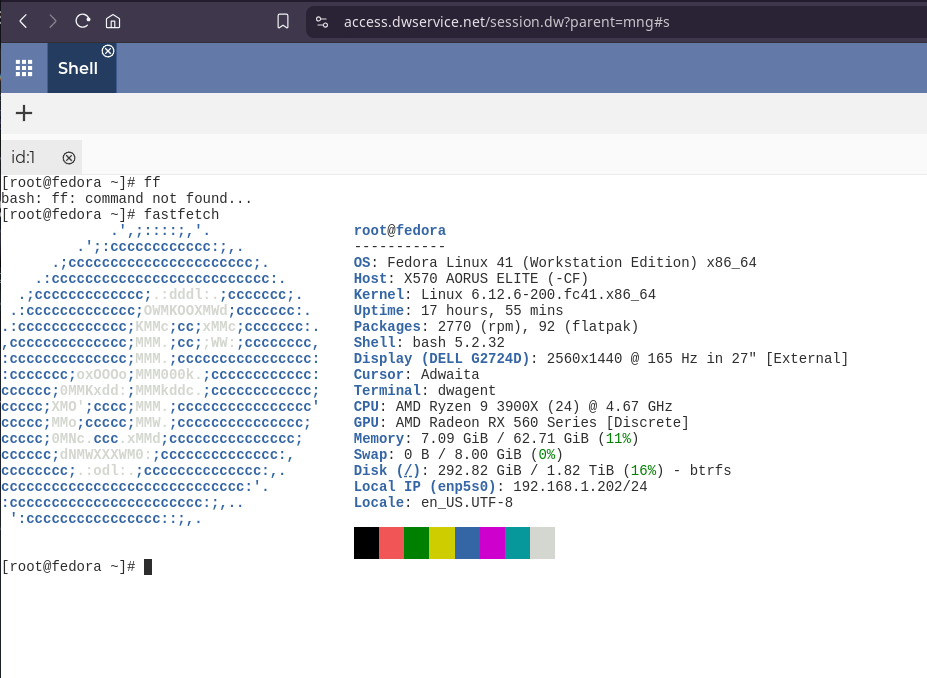Add a new shell session
This screenshot has height=678, width=927.
[24, 113]
